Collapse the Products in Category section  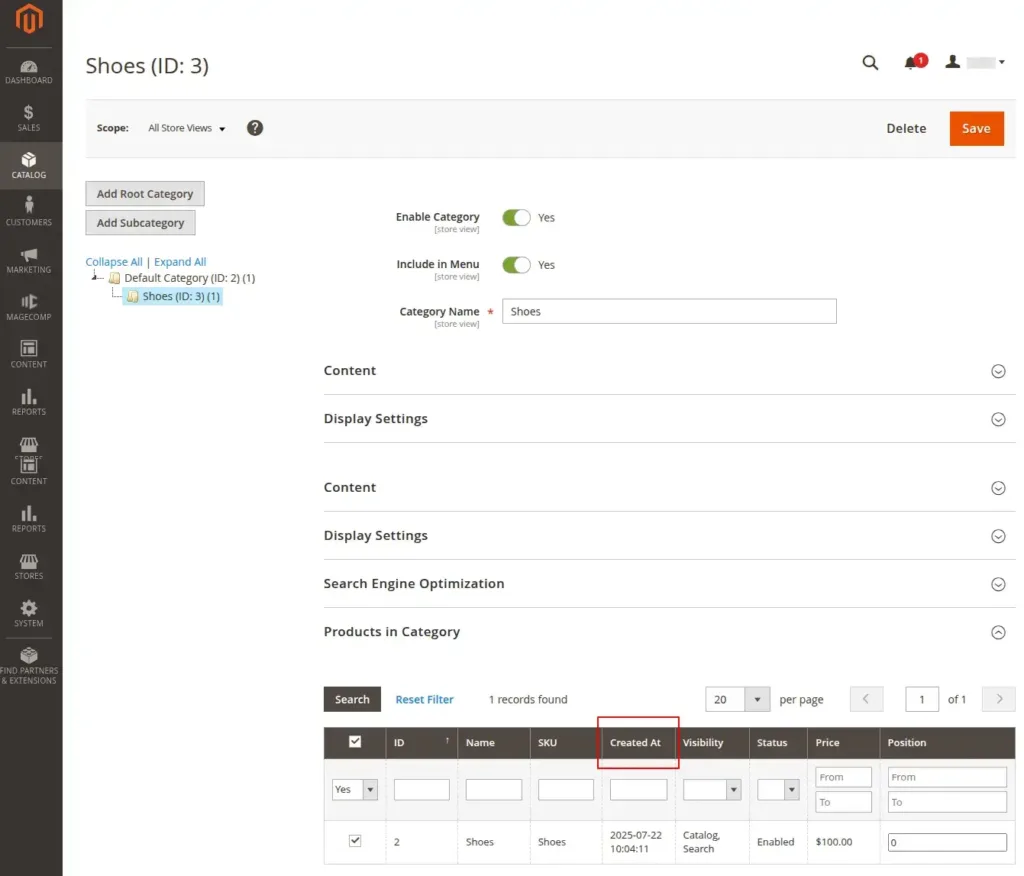pos(997,632)
